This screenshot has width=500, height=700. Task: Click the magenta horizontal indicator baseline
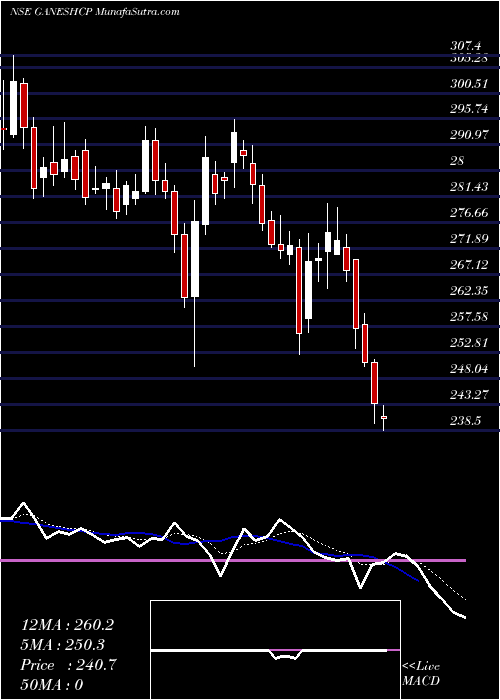click(x=233, y=560)
